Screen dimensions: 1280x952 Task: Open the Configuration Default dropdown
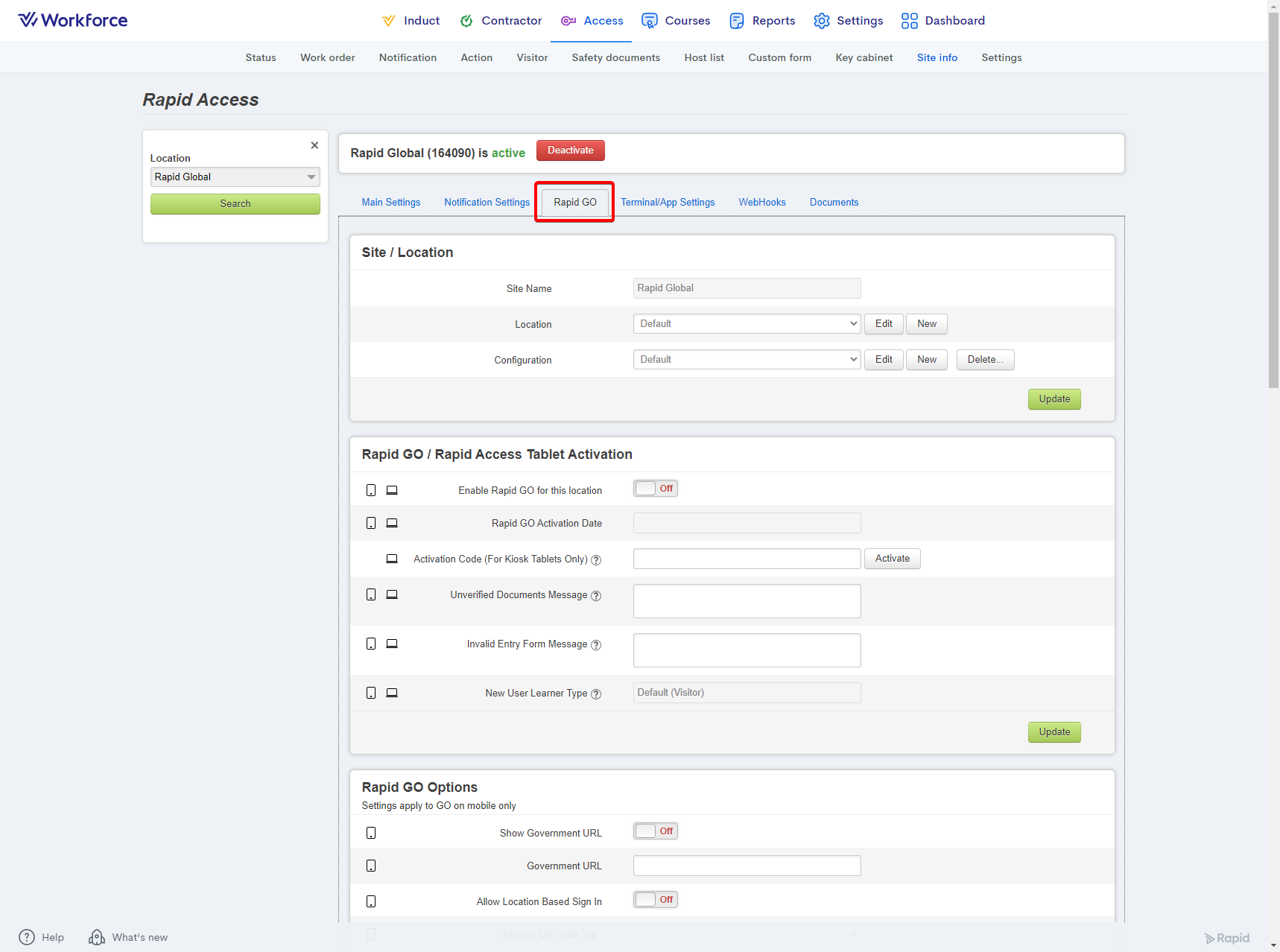click(747, 360)
